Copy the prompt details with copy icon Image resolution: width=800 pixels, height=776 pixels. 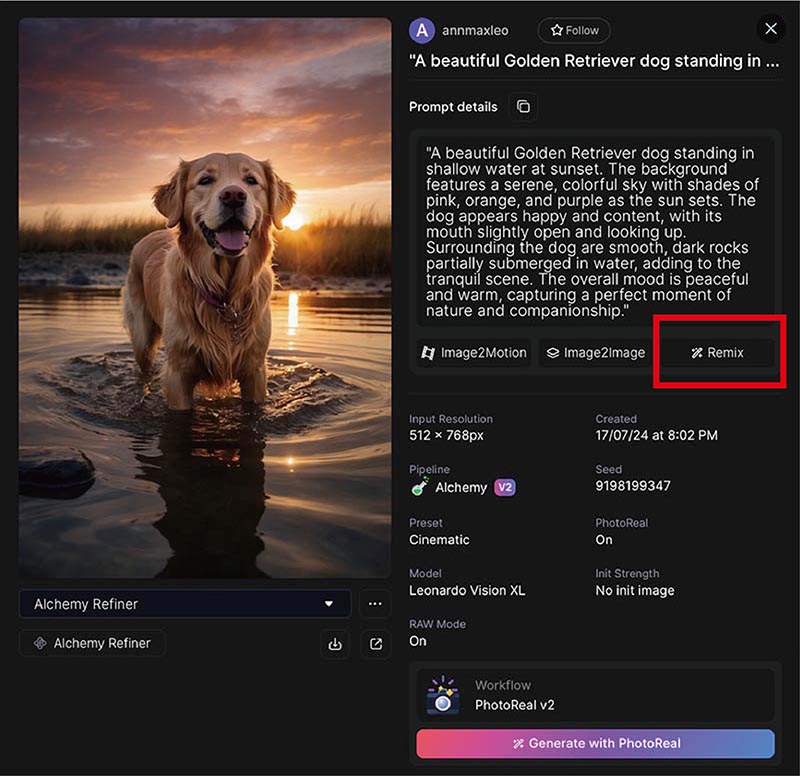[523, 107]
